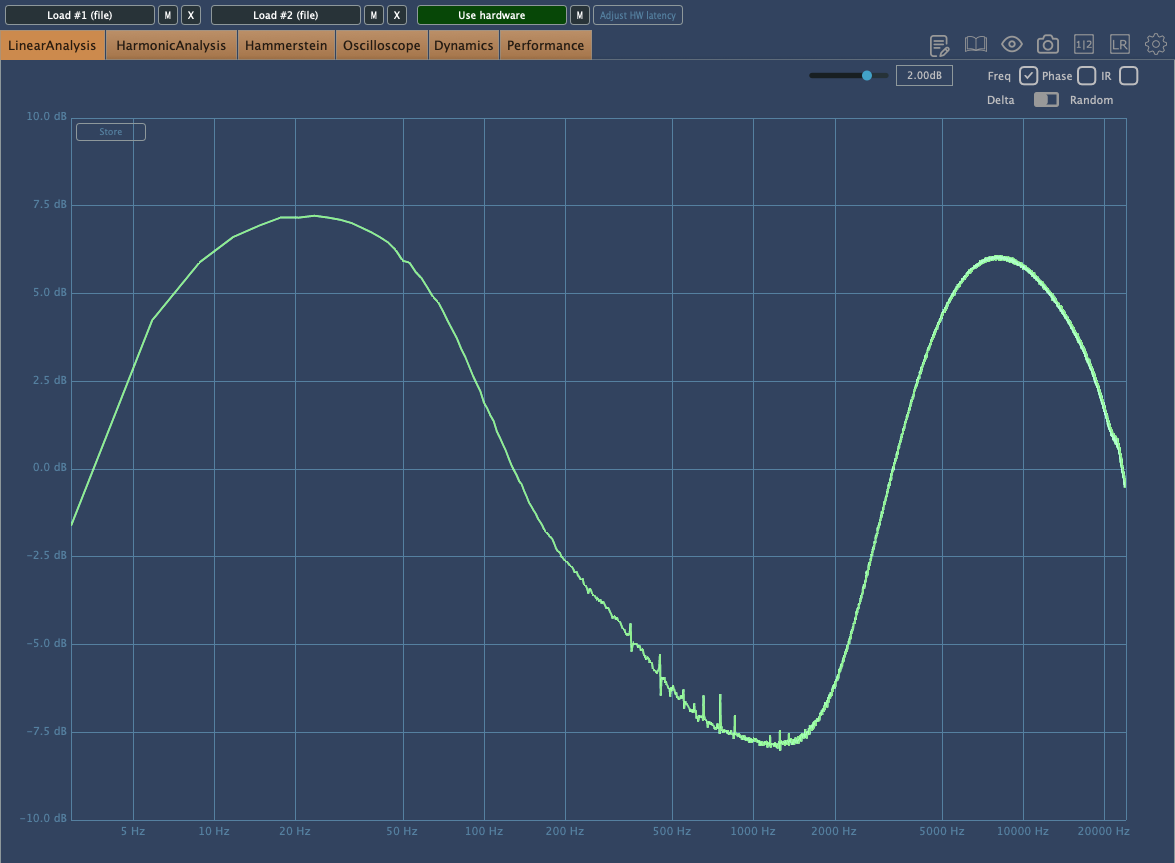Viewport: 1175px width, 863px height.
Task: Click the eye view icon
Action: 1011,44
